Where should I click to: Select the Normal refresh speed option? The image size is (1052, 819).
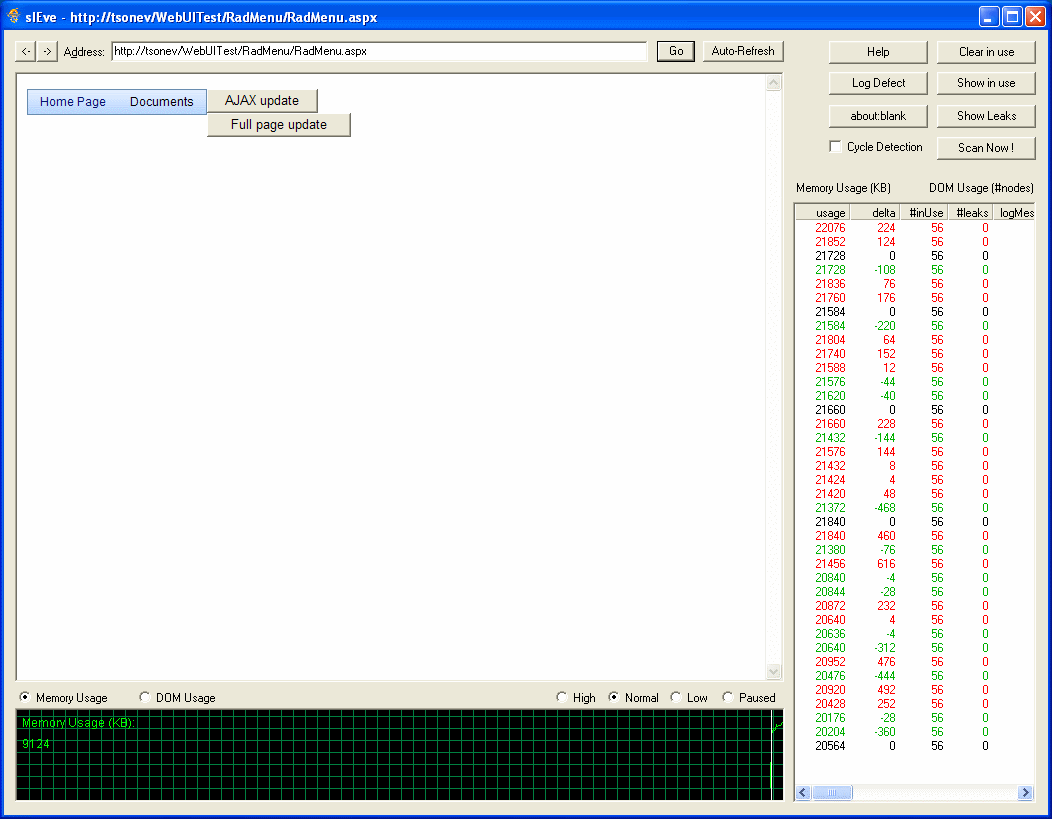613,697
